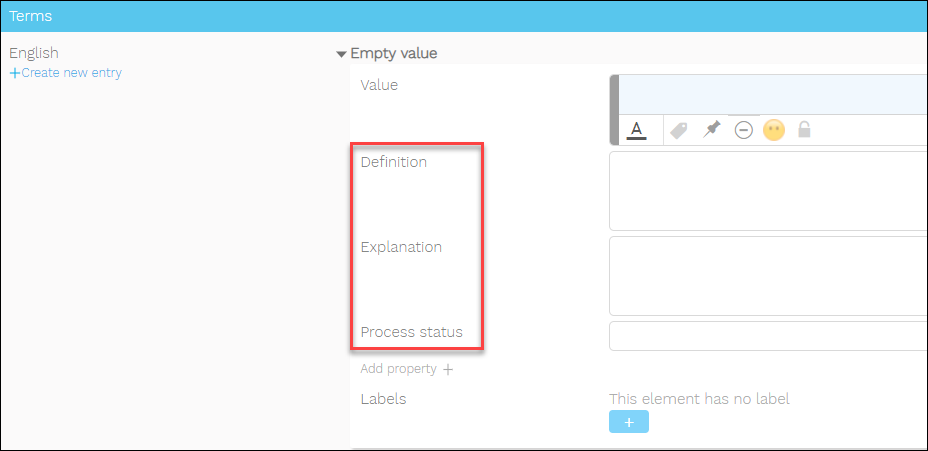Click the label tag icon
The height and width of the screenshot is (451, 928).
click(679, 130)
